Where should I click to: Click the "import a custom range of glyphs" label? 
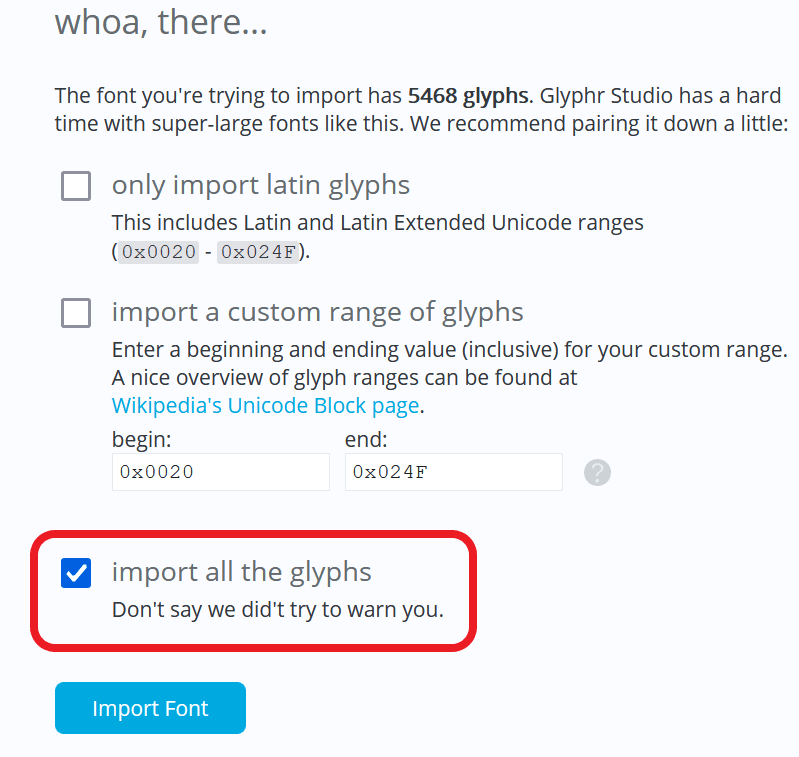(317, 312)
